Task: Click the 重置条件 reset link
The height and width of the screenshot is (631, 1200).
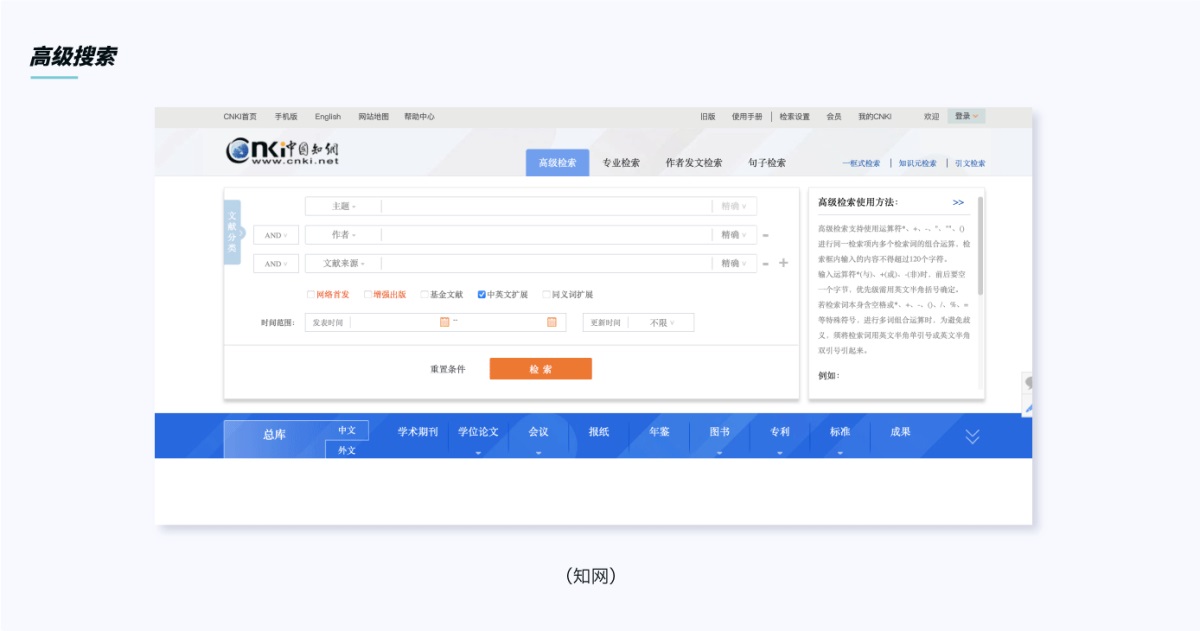Action: coord(448,369)
